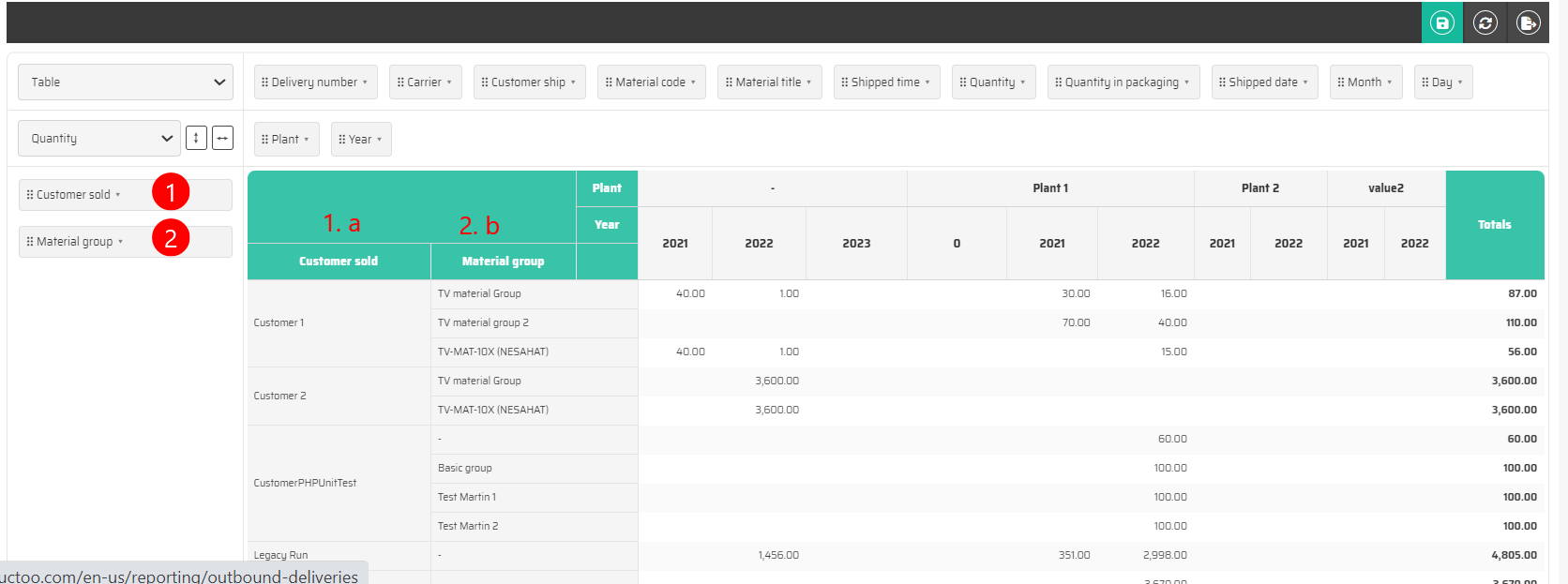Click the refresh icon in top bar

pos(1485,22)
